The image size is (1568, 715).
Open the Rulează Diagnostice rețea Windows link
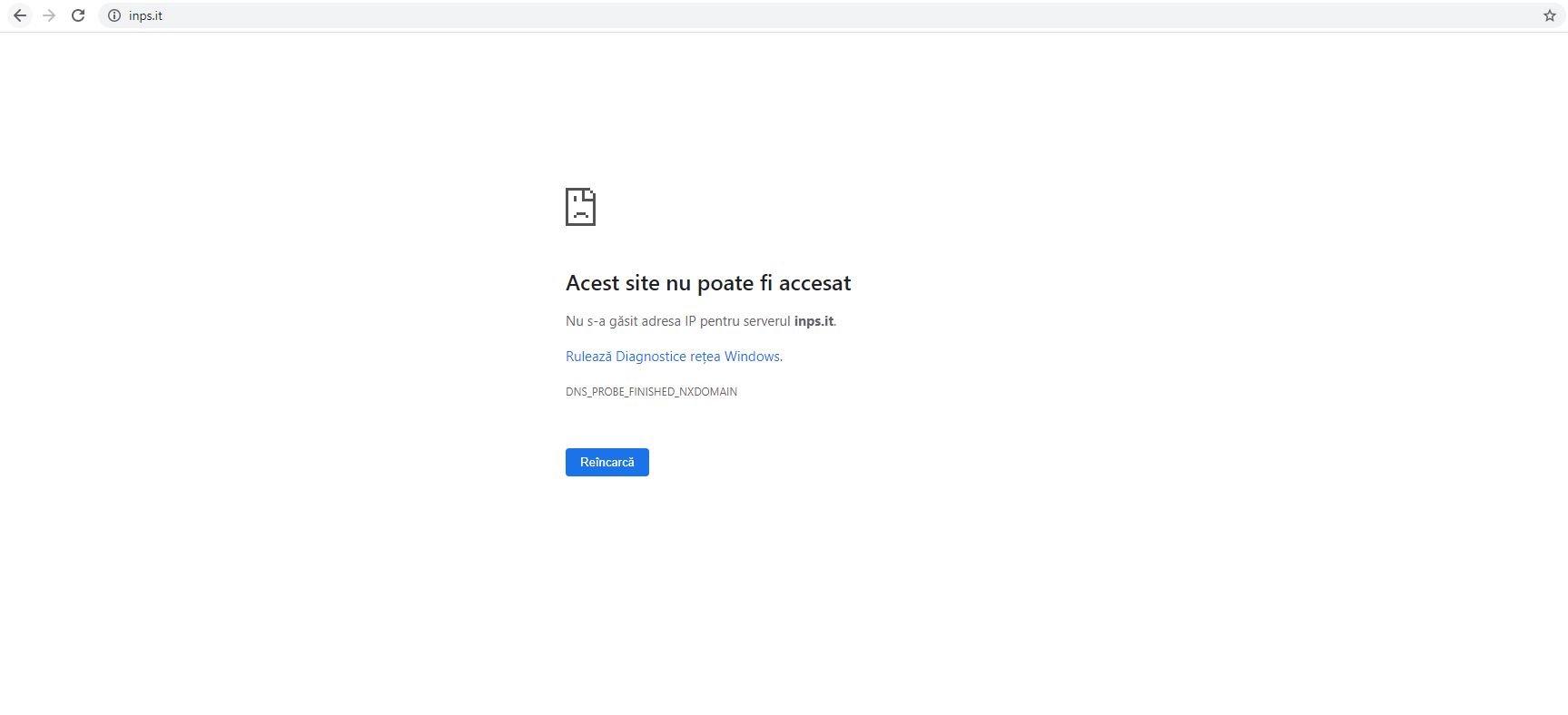pyautogui.click(x=673, y=357)
